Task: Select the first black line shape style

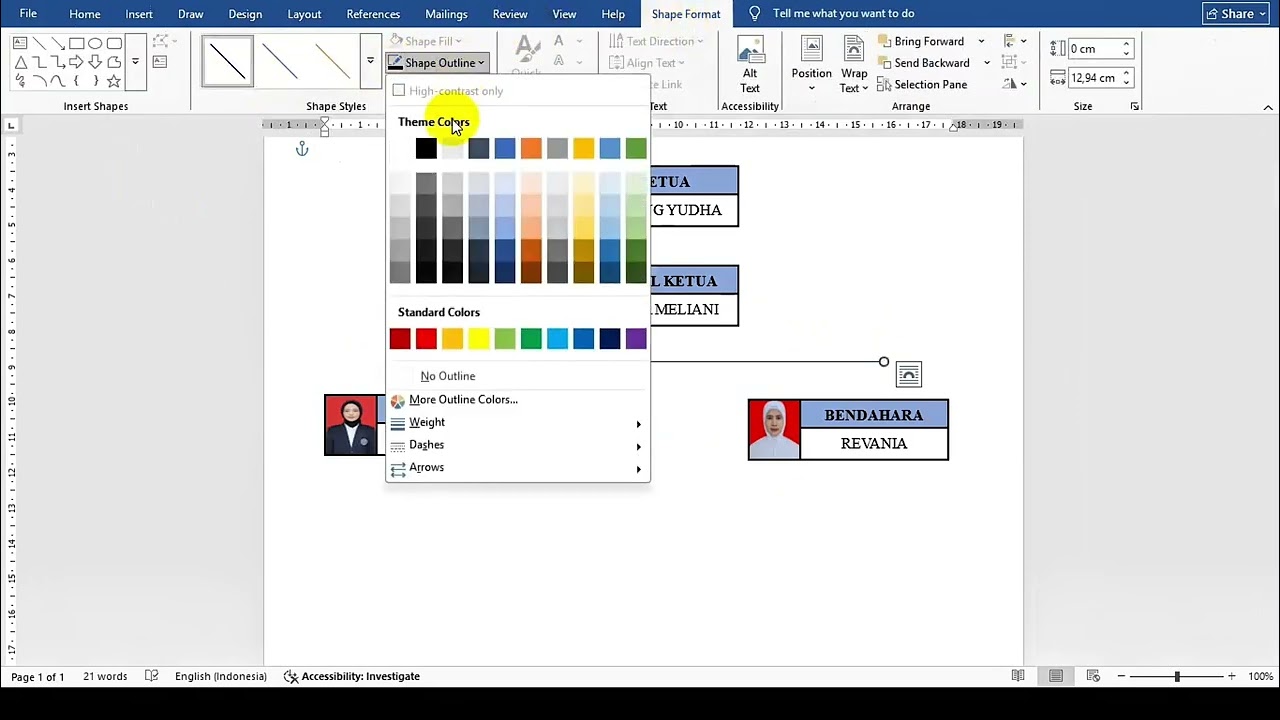Action: tap(227, 62)
